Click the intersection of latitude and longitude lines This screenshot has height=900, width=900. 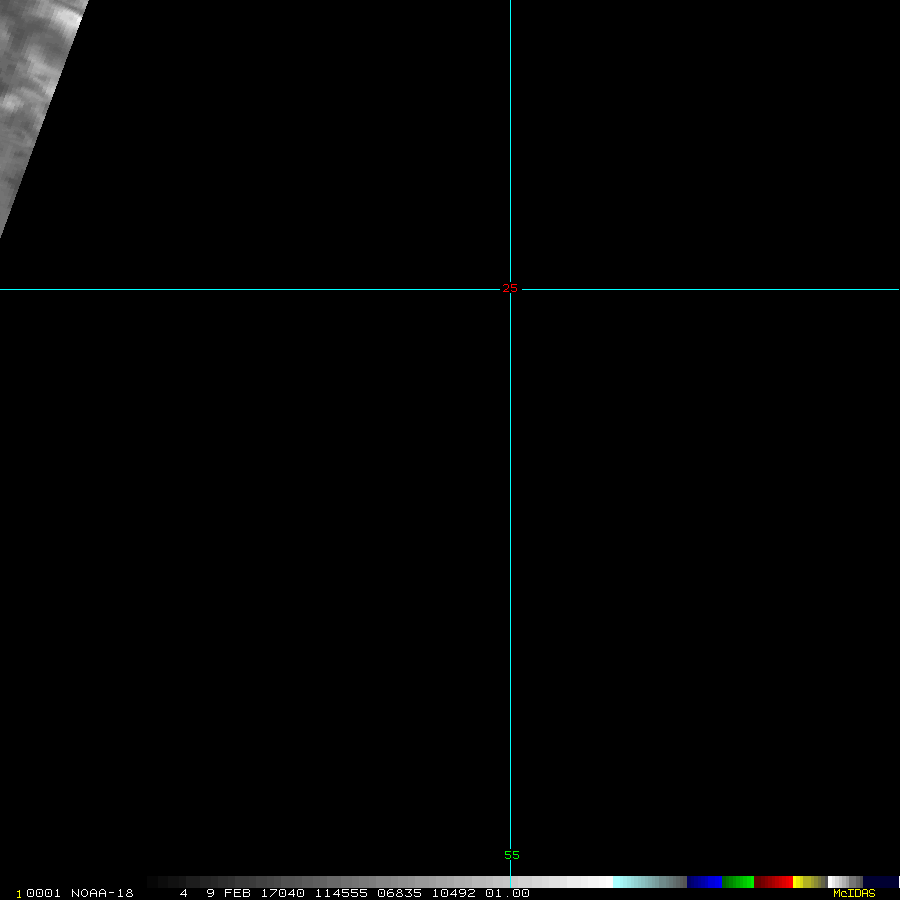[510, 289]
